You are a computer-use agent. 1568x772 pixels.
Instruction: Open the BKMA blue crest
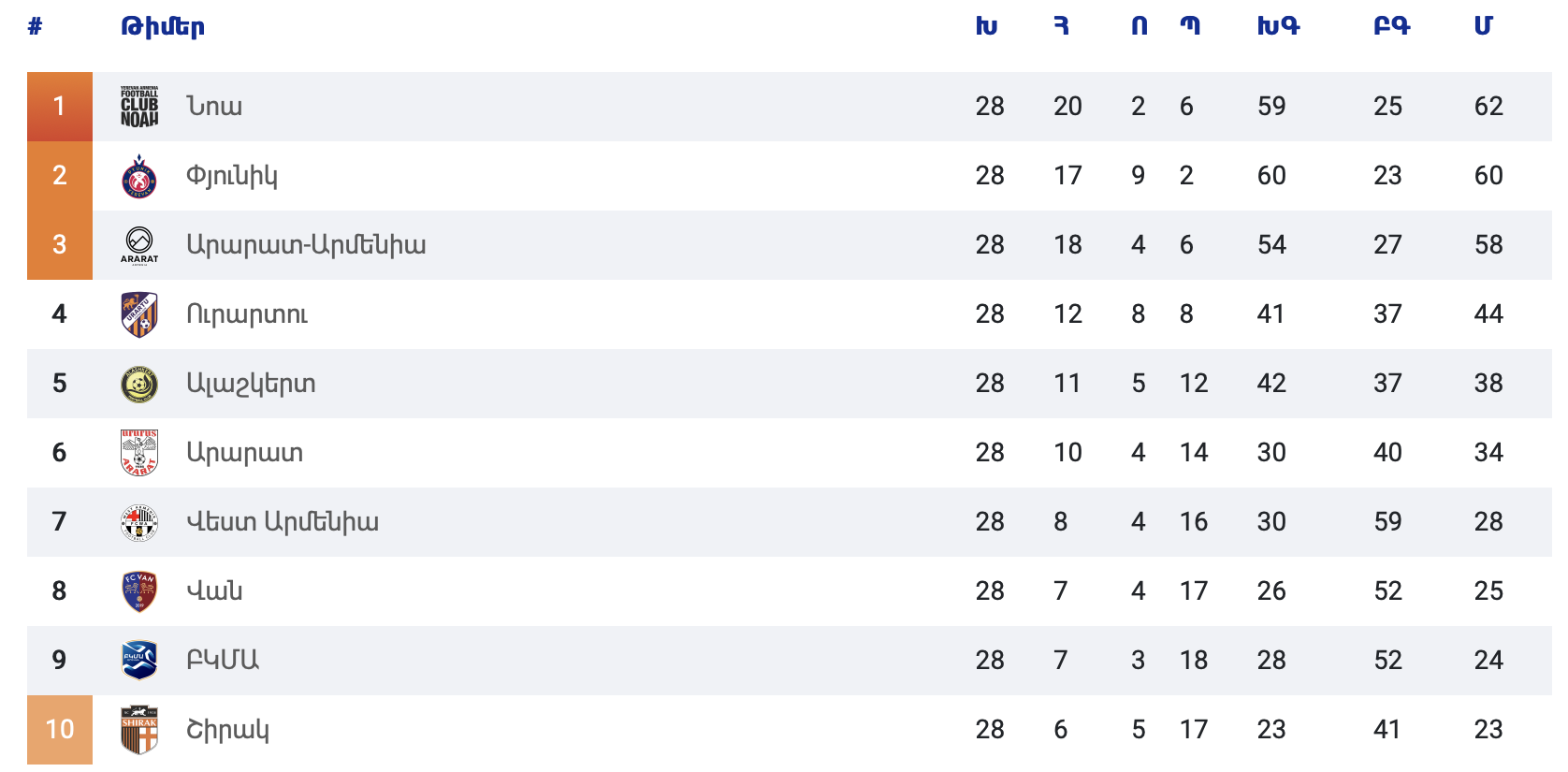[139, 661]
